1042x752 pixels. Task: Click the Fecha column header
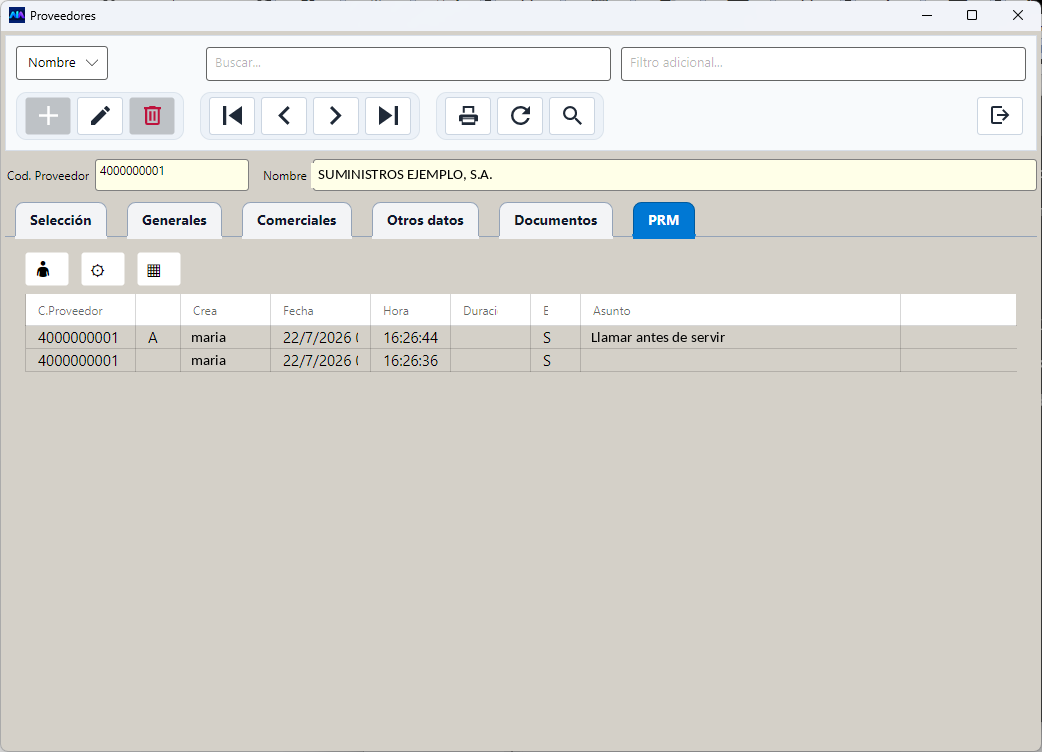pos(320,310)
